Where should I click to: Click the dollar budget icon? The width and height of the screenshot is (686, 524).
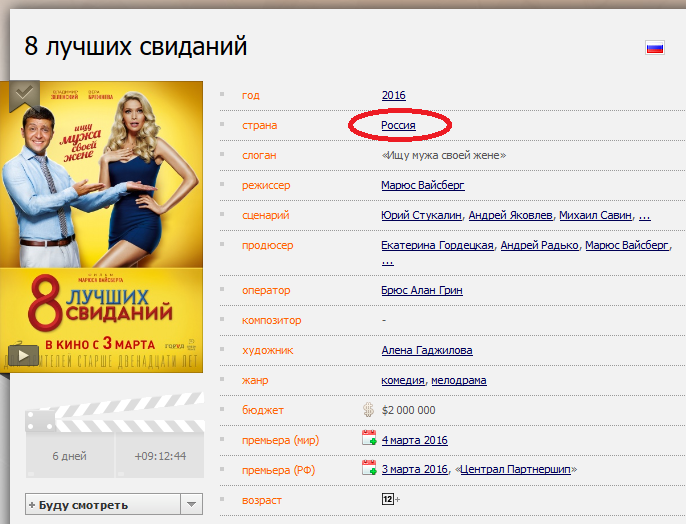tap(368, 410)
